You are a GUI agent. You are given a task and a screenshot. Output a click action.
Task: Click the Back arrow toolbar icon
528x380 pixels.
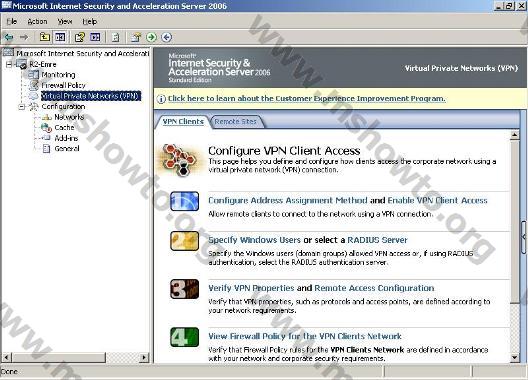[8, 37]
